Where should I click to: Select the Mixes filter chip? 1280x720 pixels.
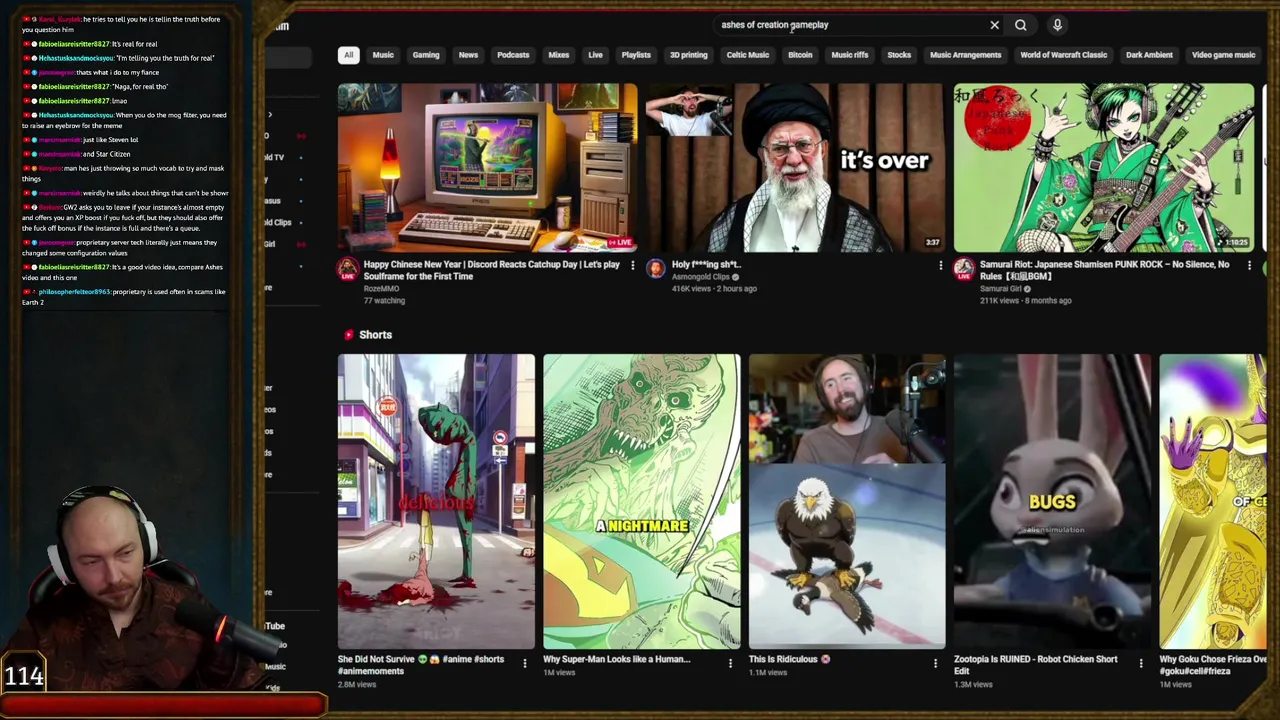click(x=559, y=55)
